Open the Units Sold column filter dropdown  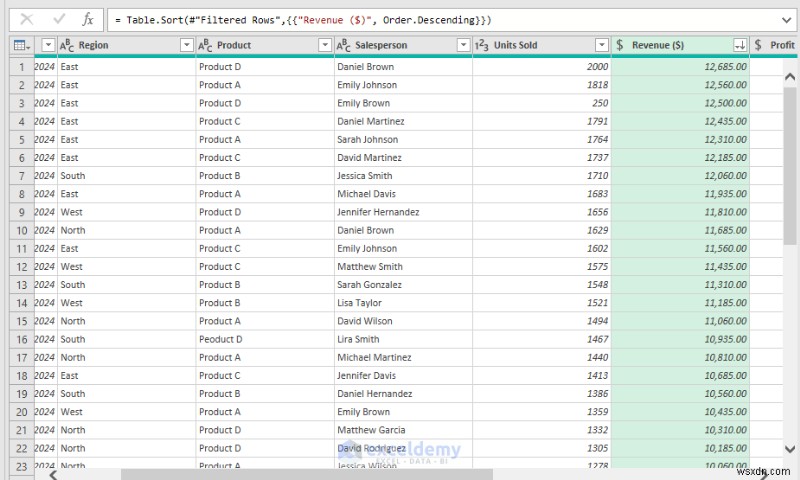(602, 45)
